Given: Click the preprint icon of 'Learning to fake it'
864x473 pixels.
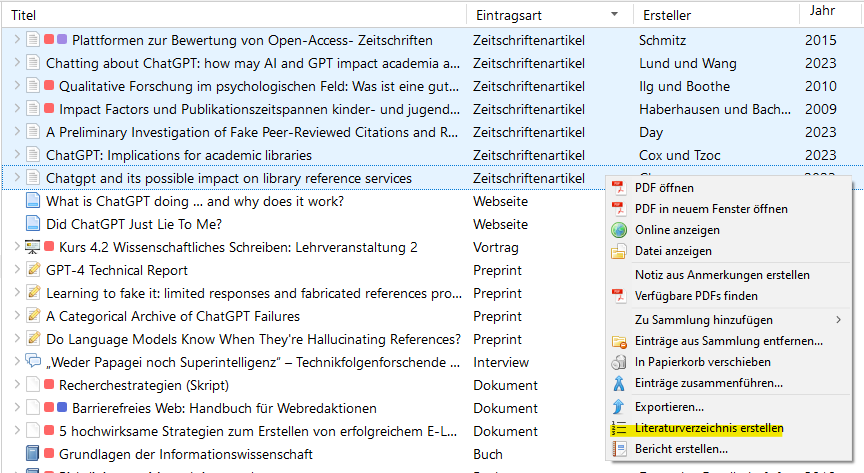Looking at the screenshot, I should [33, 293].
